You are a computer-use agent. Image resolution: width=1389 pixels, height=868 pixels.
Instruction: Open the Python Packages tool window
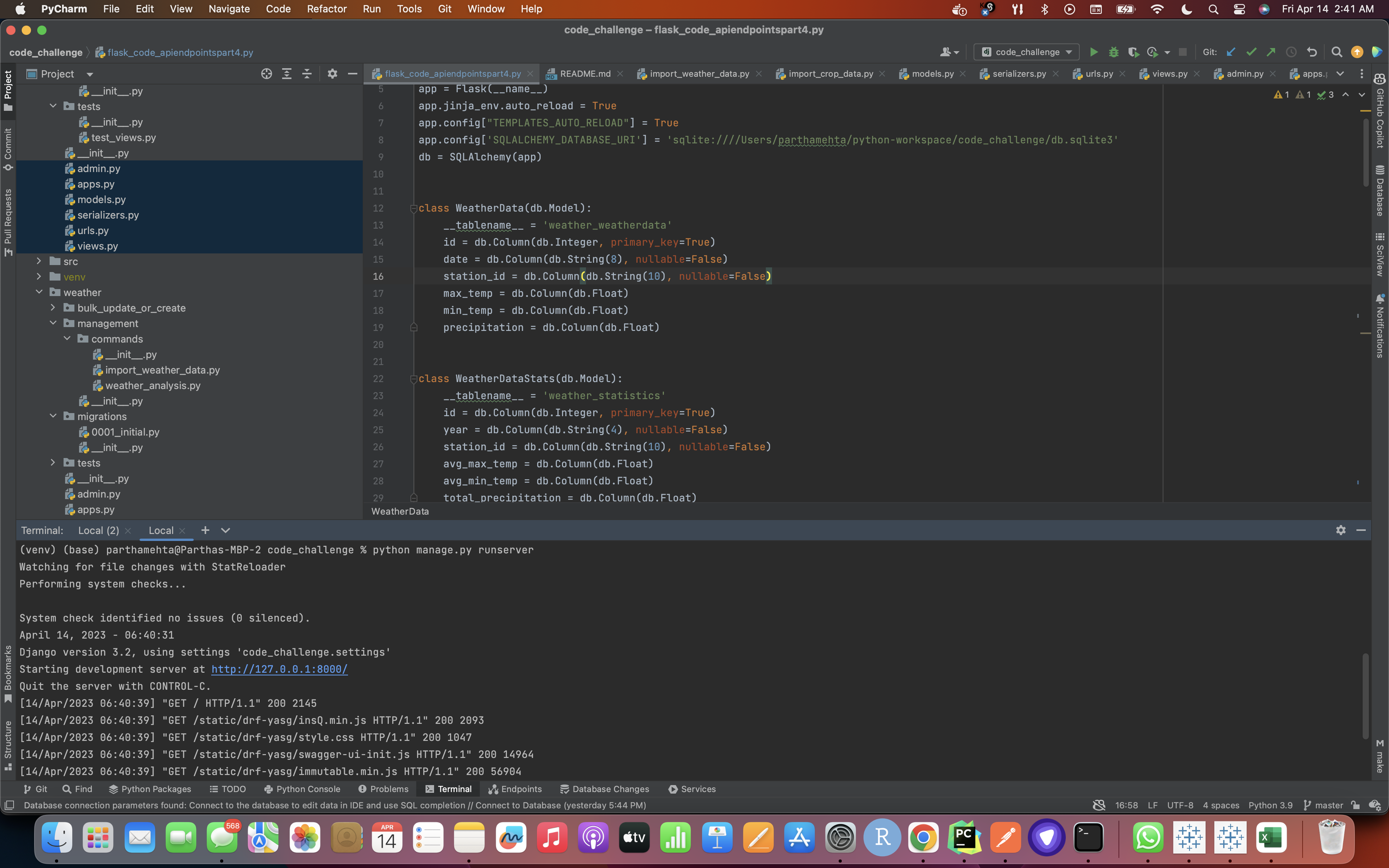(x=150, y=789)
